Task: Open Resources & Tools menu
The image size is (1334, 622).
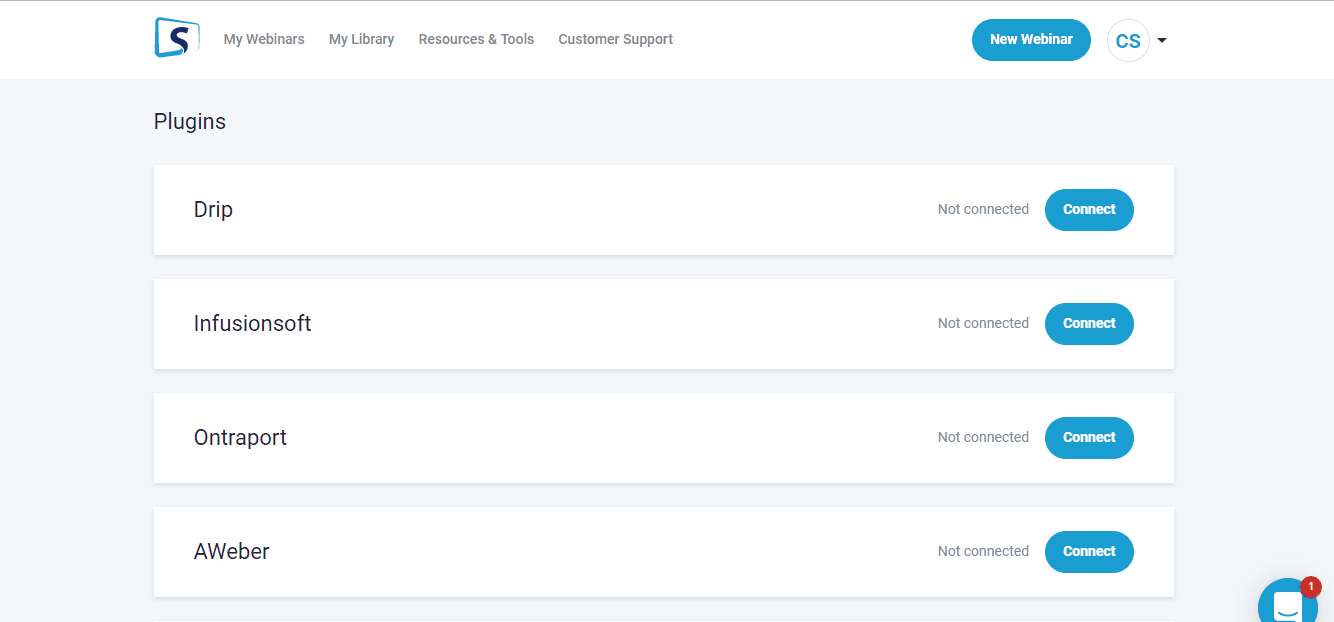Action: coord(476,39)
